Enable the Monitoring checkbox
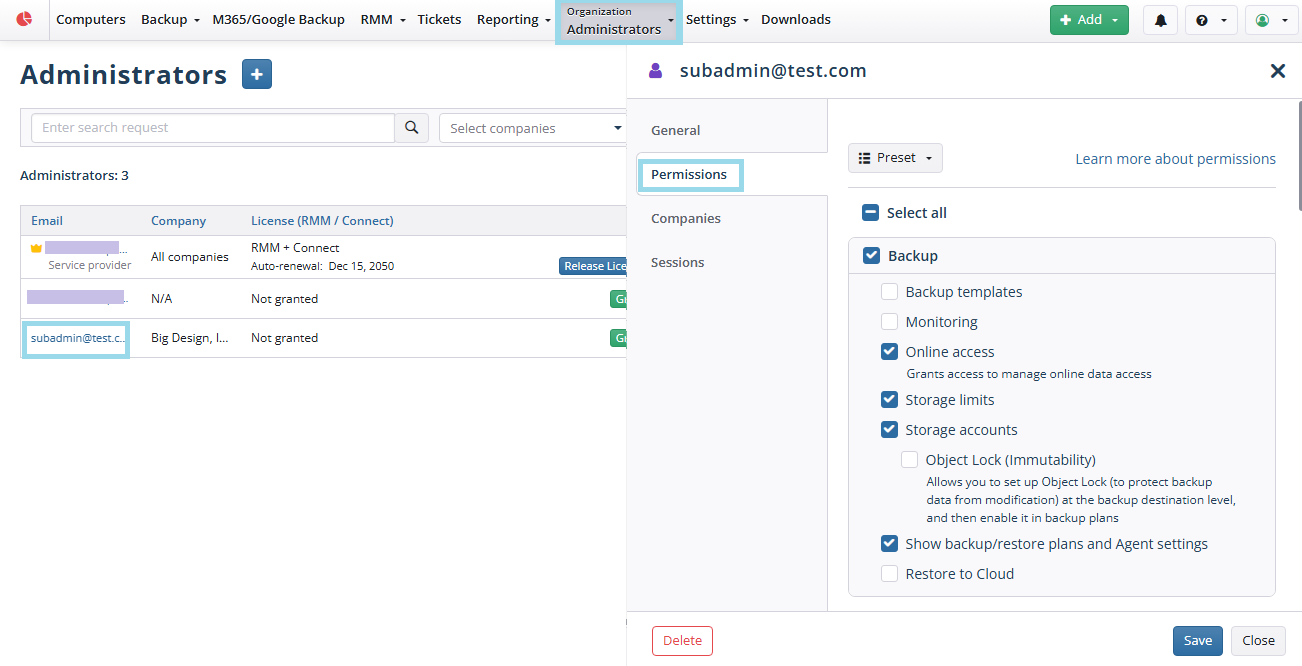This screenshot has width=1302, height=666. [889, 322]
